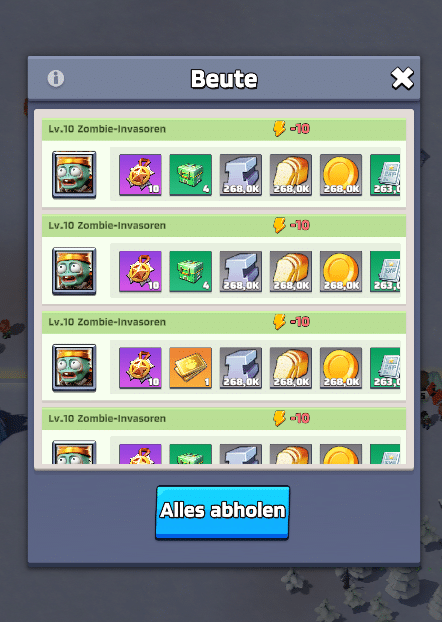Select the purple medal reward in first row
Viewport: 442px width, 622px height.
coord(140,175)
